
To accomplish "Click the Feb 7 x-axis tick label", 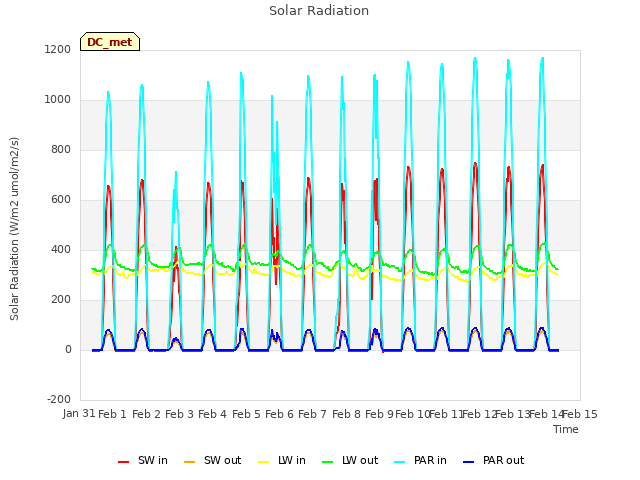I will coord(312,414).
